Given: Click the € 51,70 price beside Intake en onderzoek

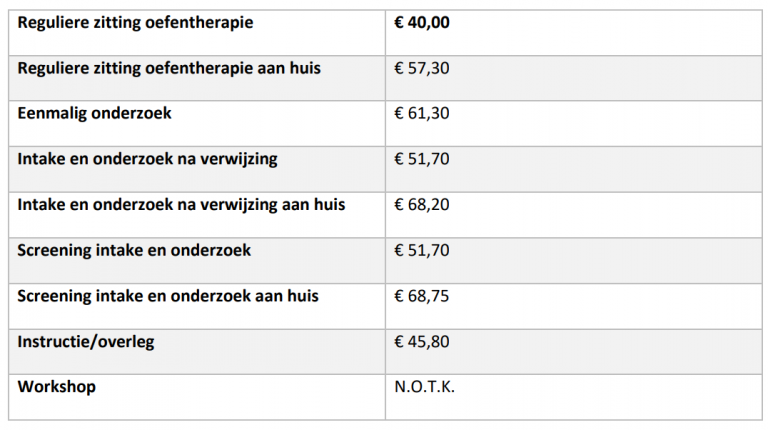Looking at the screenshot, I should pyautogui.click(x=422, y=159).
